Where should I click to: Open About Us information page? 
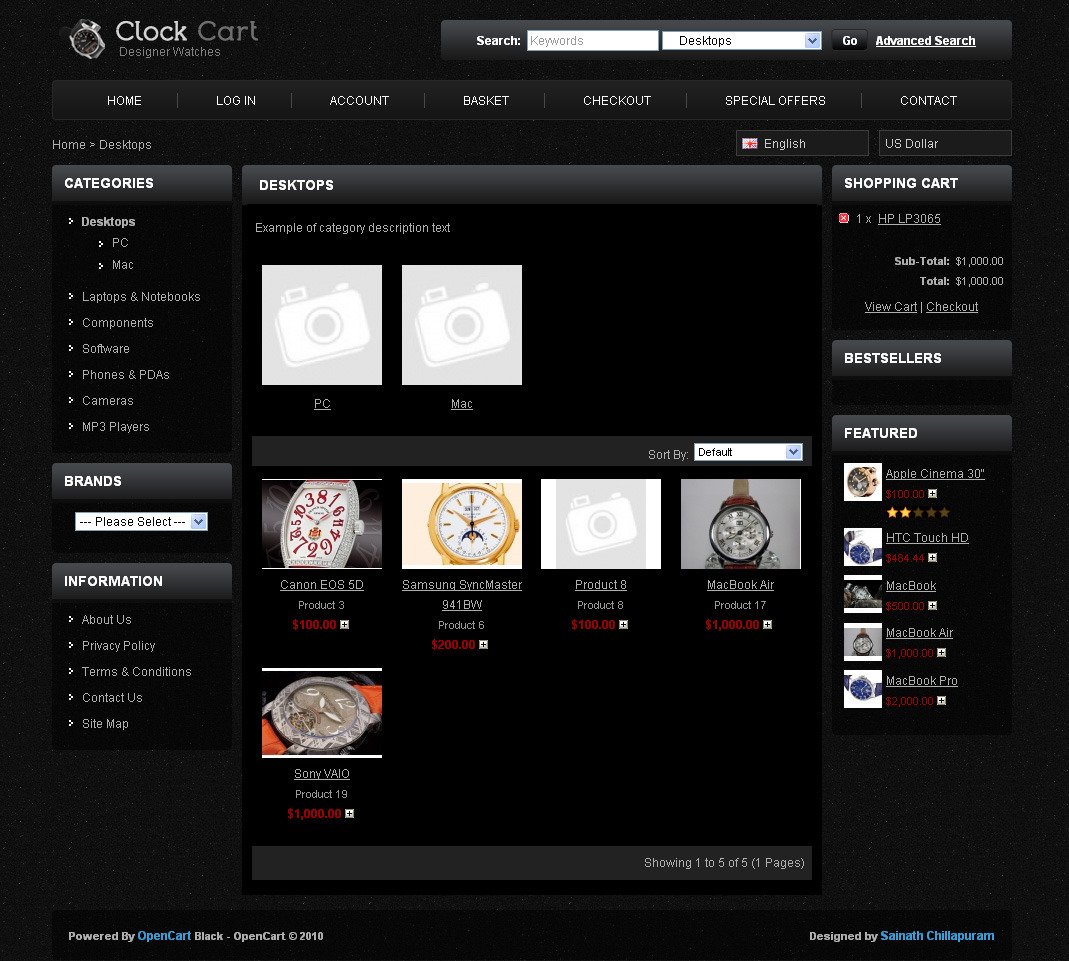(x=106, y=620)
